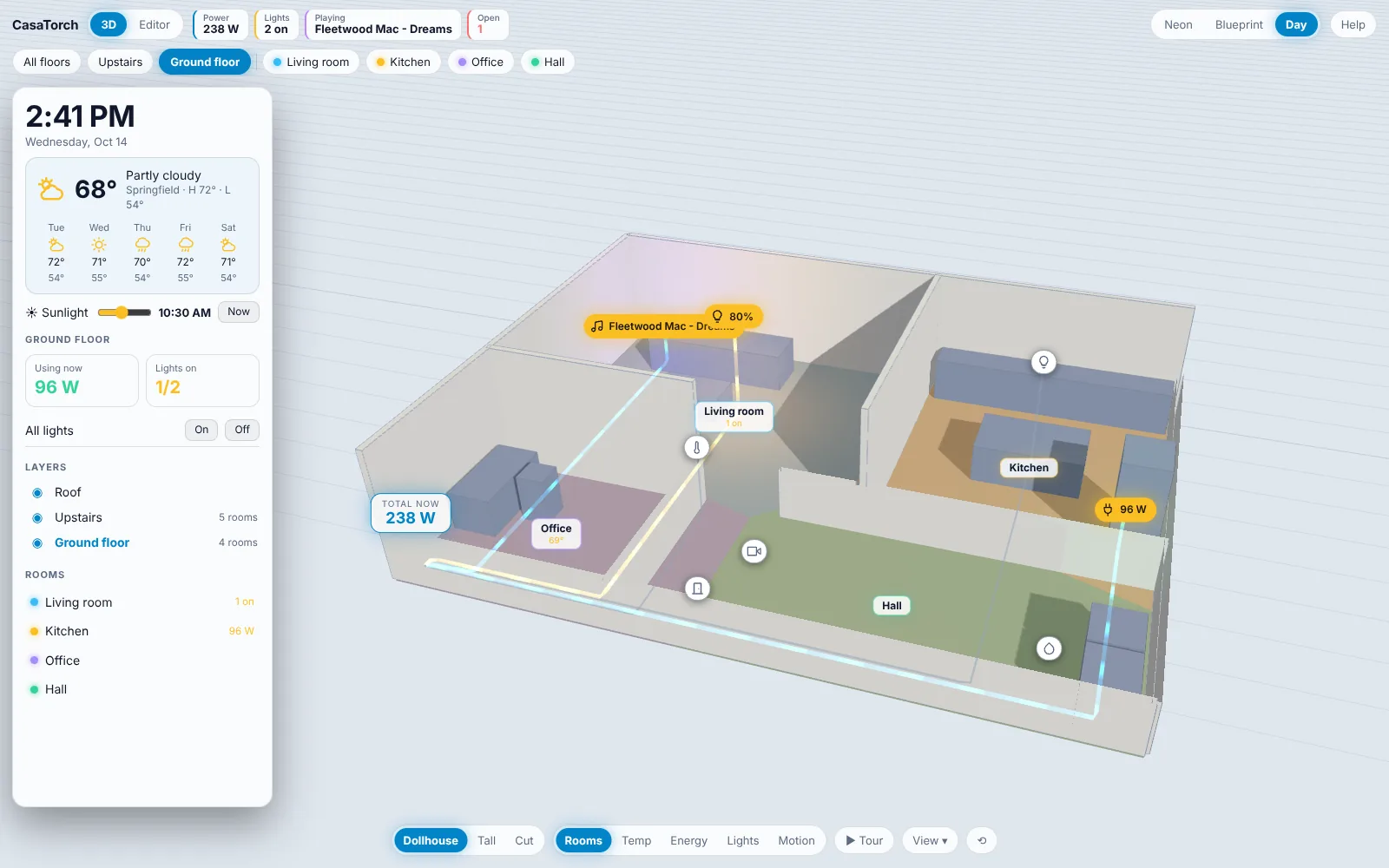
Task: Start the Tour playback
Action: [864, 840]
